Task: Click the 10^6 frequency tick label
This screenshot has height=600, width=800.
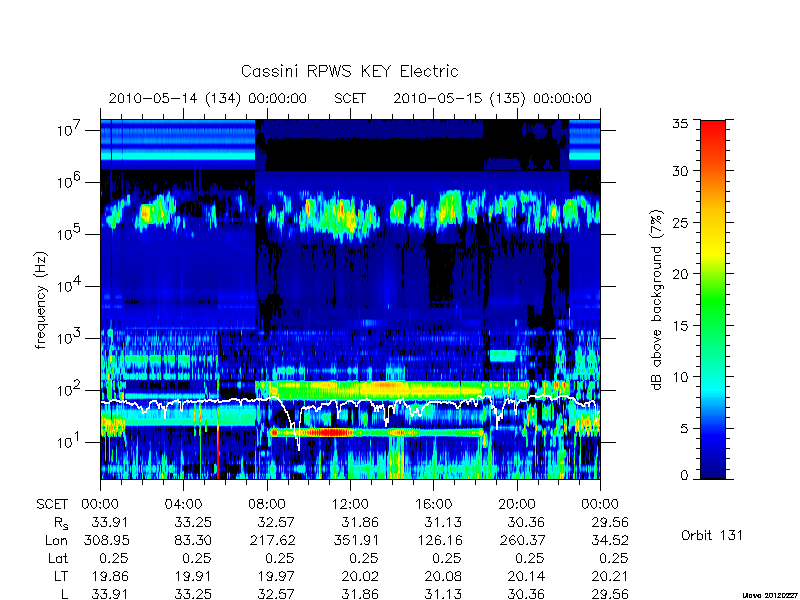Action: (x=68, y=182)
